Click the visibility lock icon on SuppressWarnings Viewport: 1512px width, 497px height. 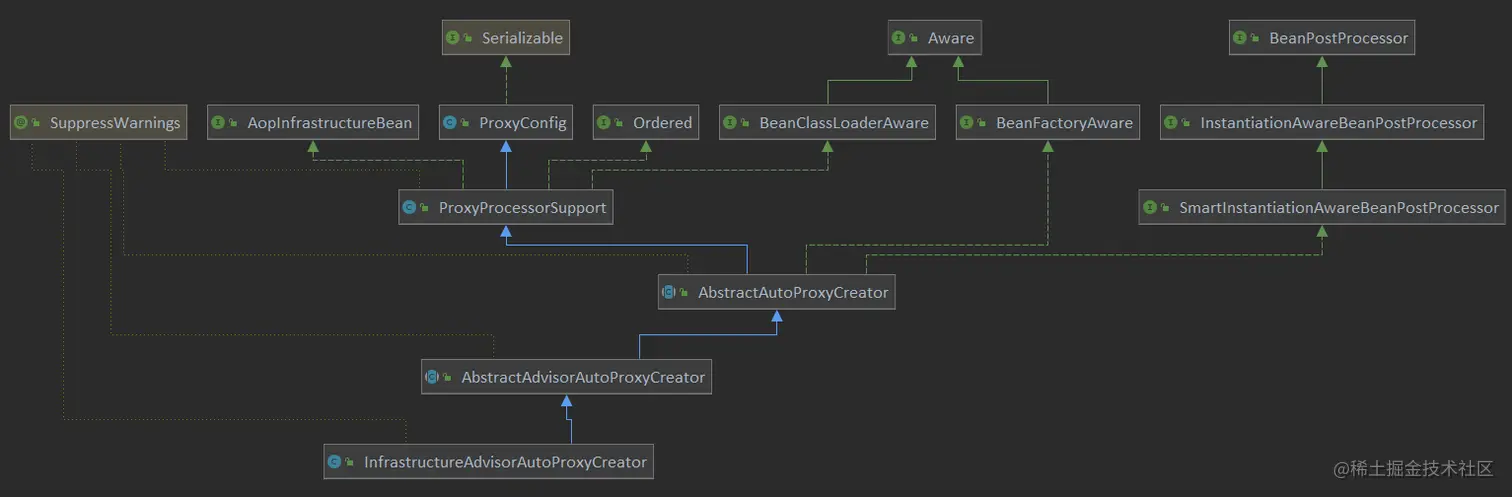(36, 123)
